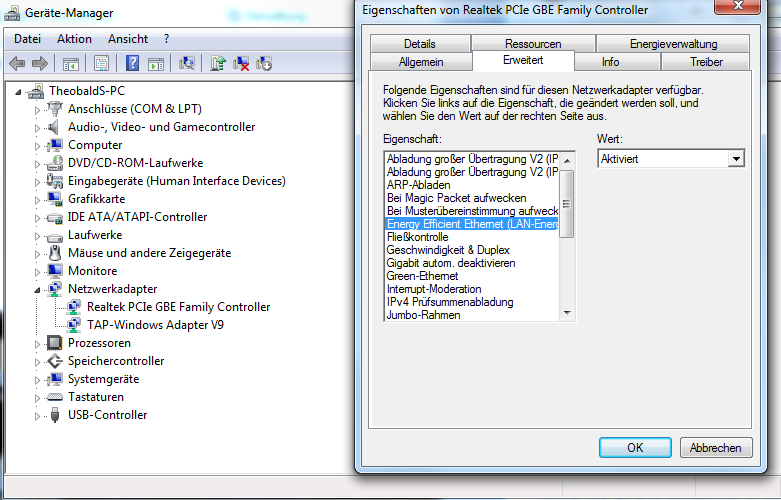Switch to the Allgemein tab
781x500 pixels.
point(421,62)
